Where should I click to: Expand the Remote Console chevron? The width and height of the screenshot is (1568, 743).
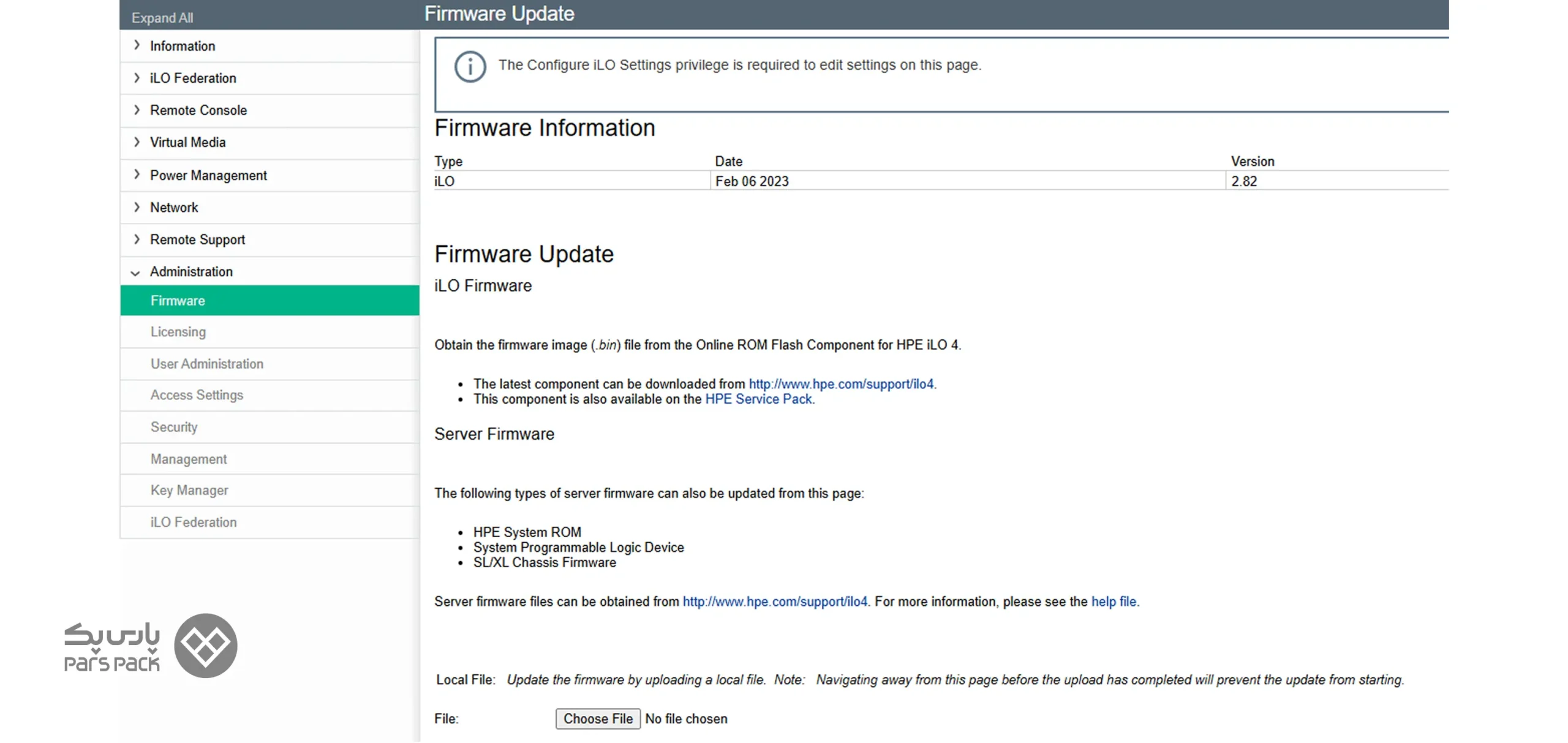click(x=137, y=110)
